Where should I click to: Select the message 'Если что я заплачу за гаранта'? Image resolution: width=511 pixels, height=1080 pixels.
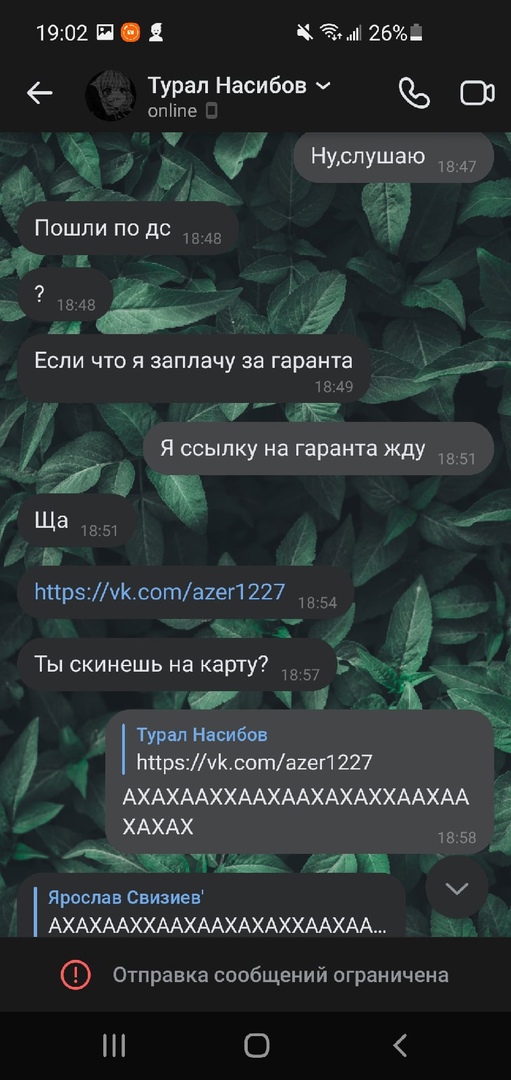click(194, 368)
